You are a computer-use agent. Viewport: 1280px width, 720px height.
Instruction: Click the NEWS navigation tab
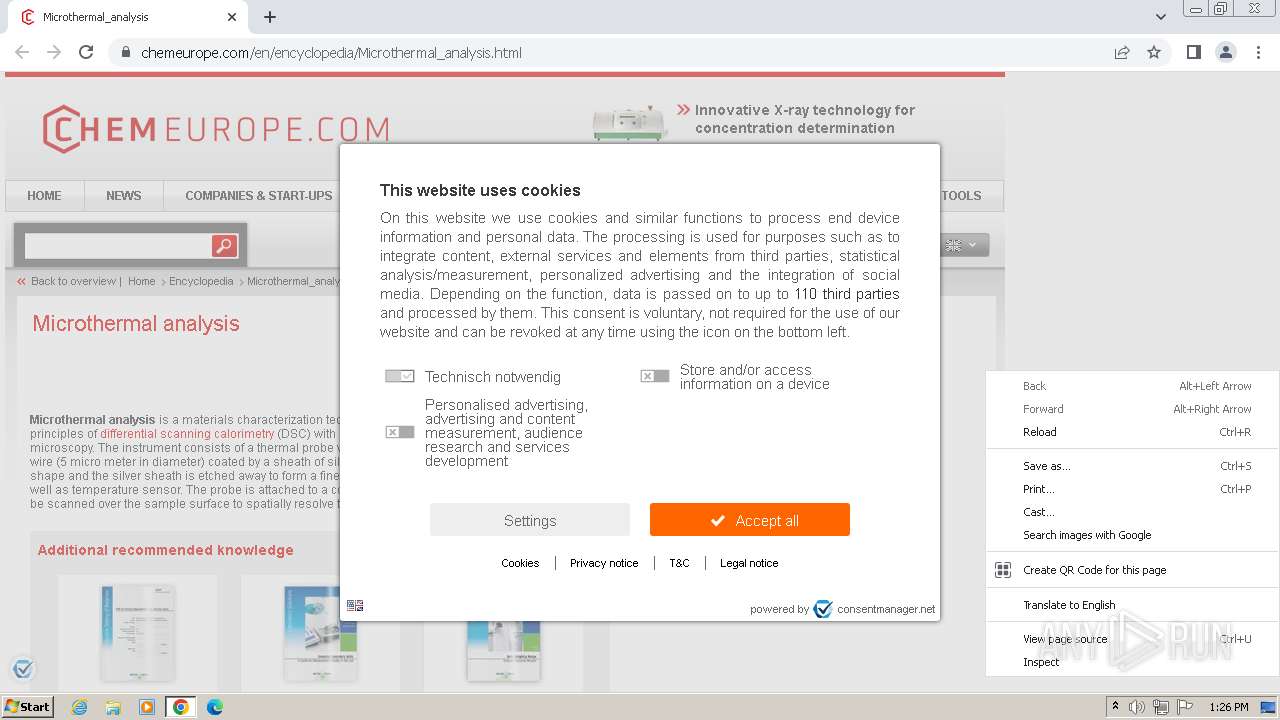pyautogui.click(x=124, y=196)
